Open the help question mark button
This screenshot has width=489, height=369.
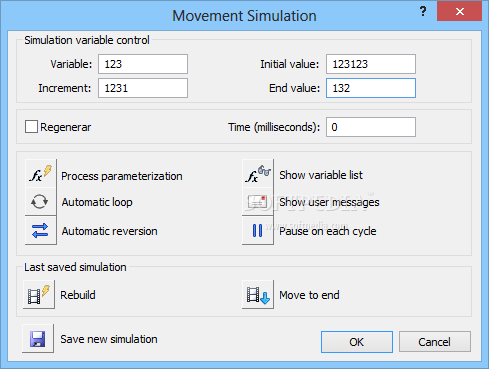tap(423, 11)
